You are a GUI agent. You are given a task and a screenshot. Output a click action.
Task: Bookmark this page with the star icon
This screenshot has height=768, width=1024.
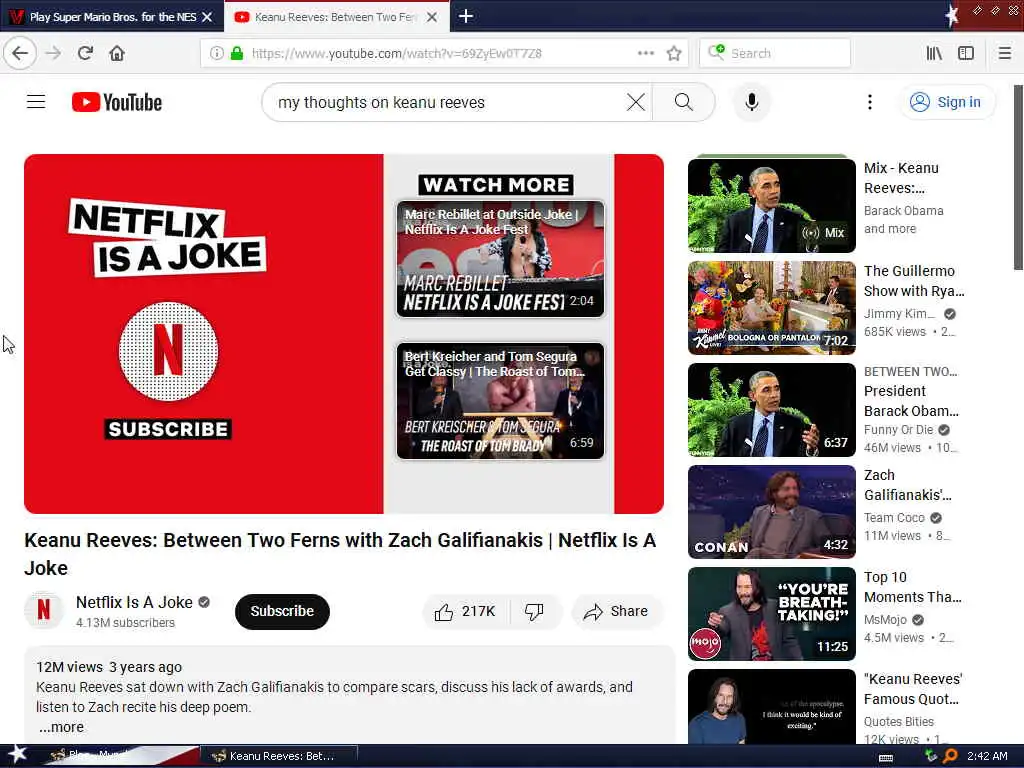tap(674, 53)
